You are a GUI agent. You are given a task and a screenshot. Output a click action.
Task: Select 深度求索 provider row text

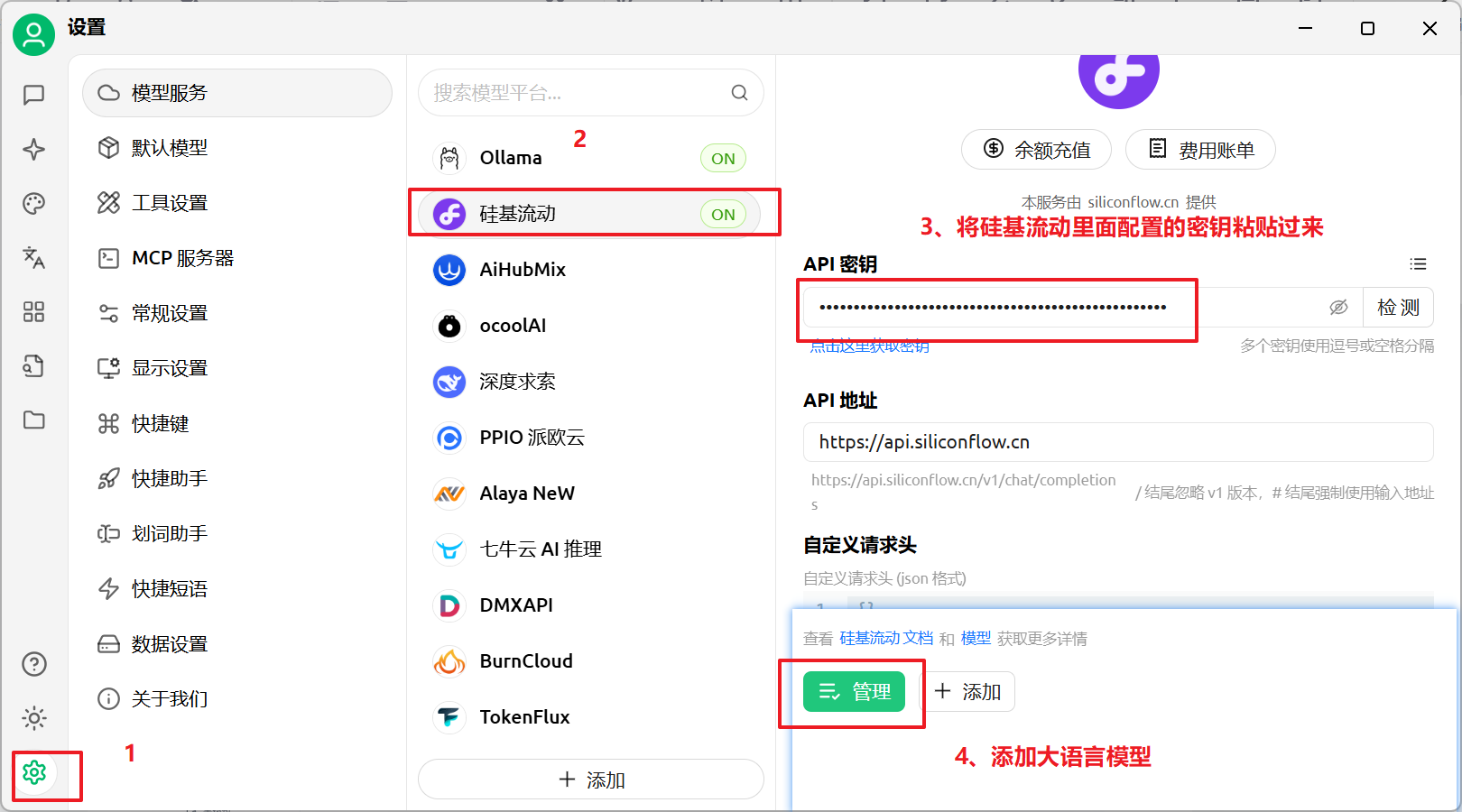point(517,382)
